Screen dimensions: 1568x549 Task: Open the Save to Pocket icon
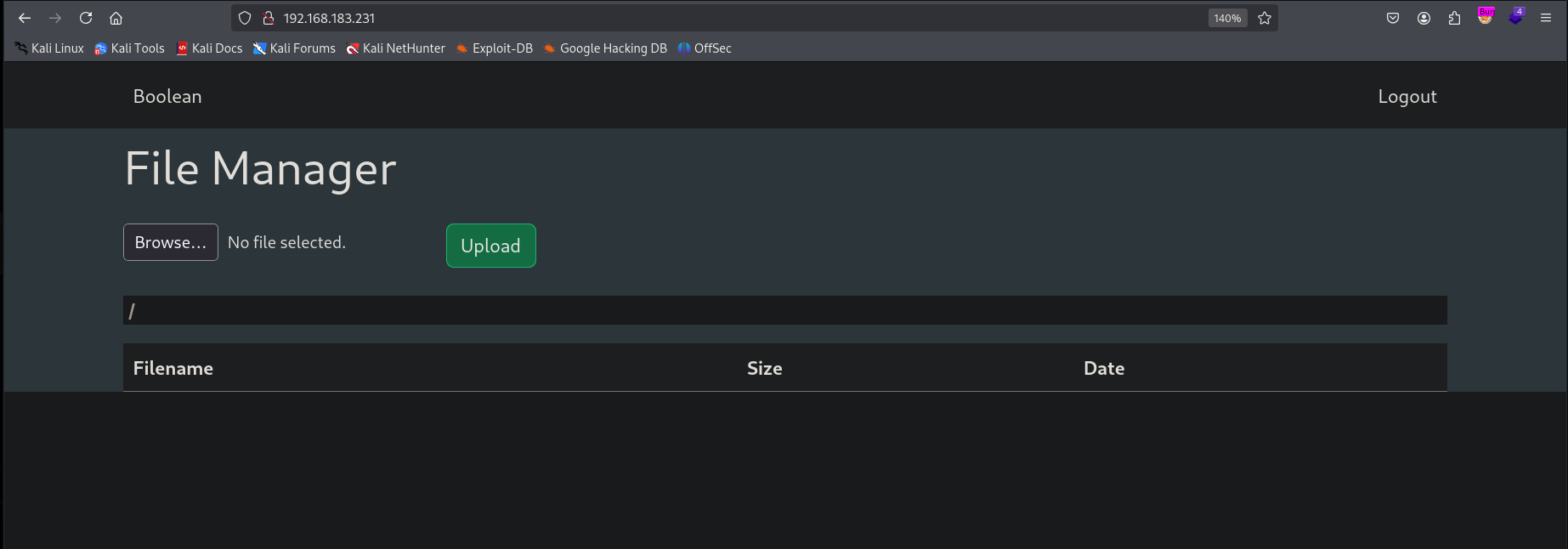click(x=1393, y=18)
